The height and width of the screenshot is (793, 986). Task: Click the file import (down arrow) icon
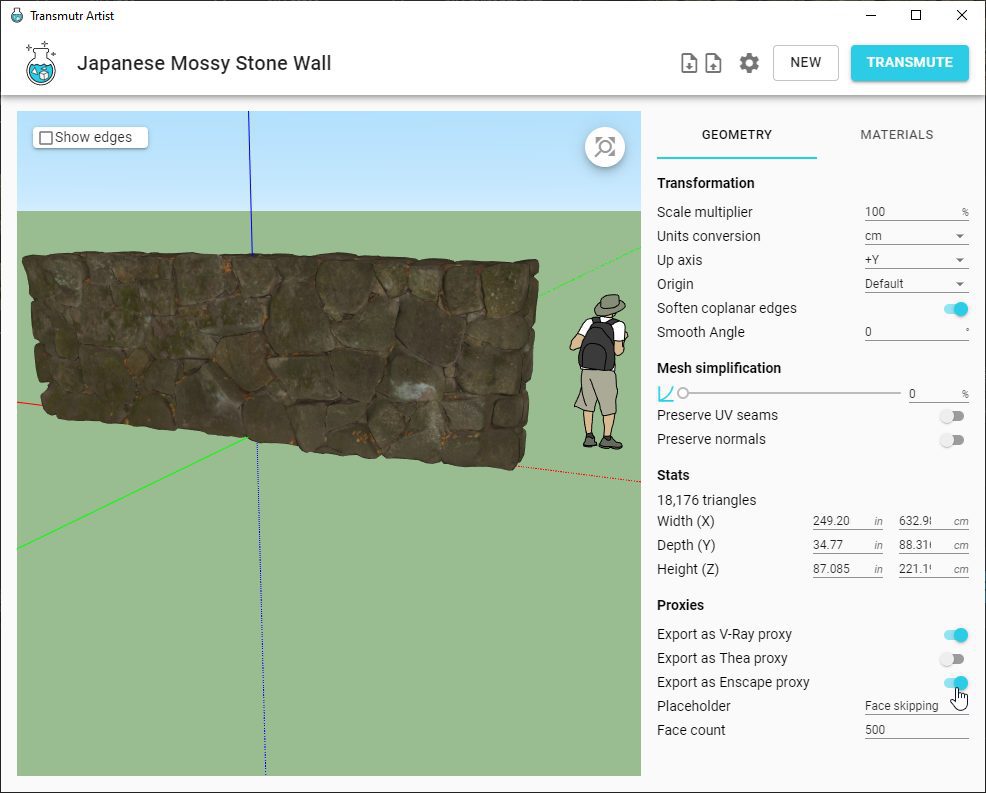click(689, 63)
